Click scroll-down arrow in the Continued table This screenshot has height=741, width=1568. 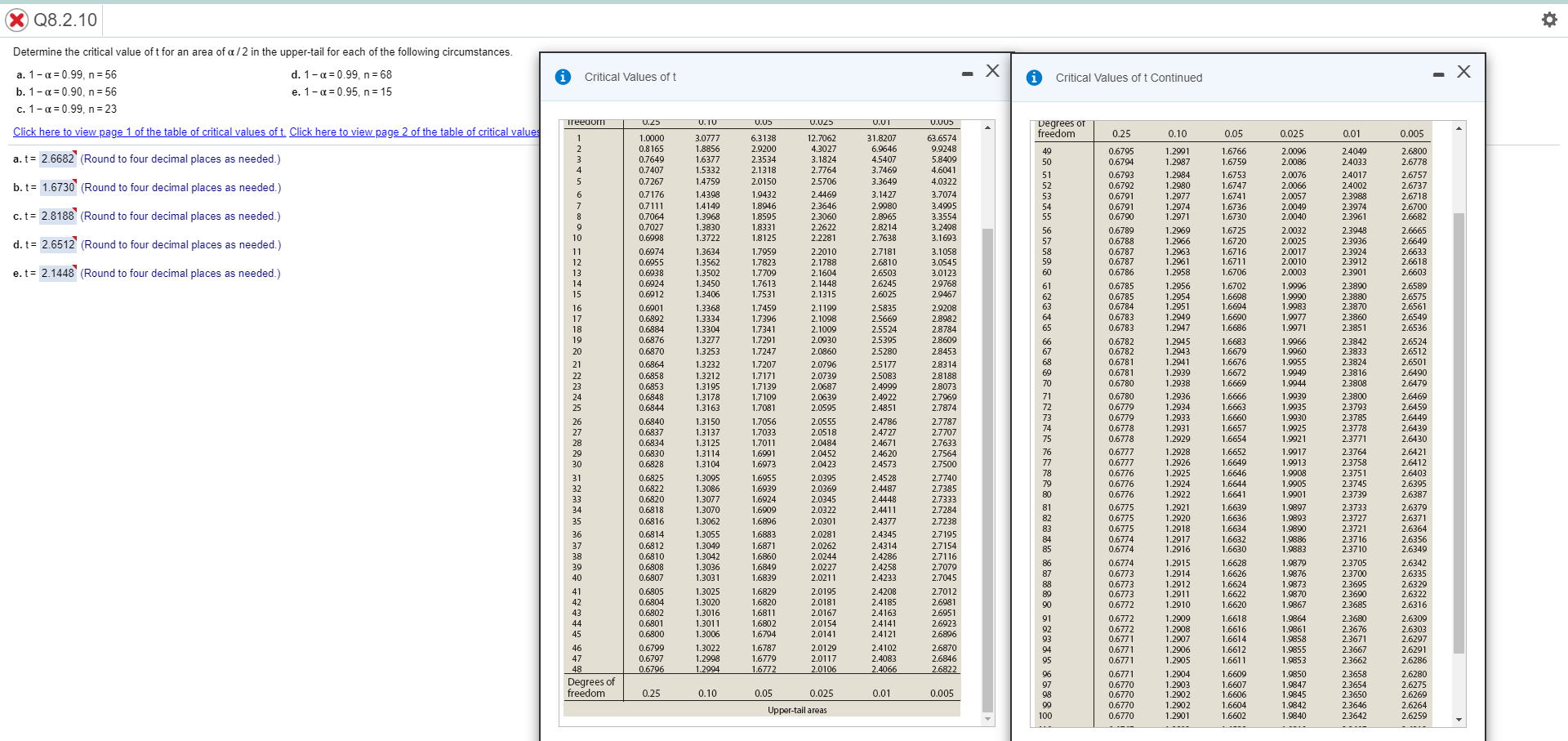[1459, 720]
